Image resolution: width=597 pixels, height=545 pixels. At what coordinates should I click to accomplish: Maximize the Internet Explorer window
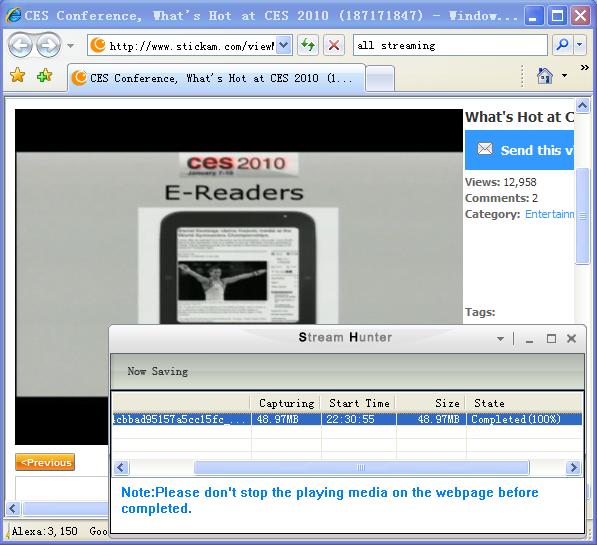[x=557, y=16]
